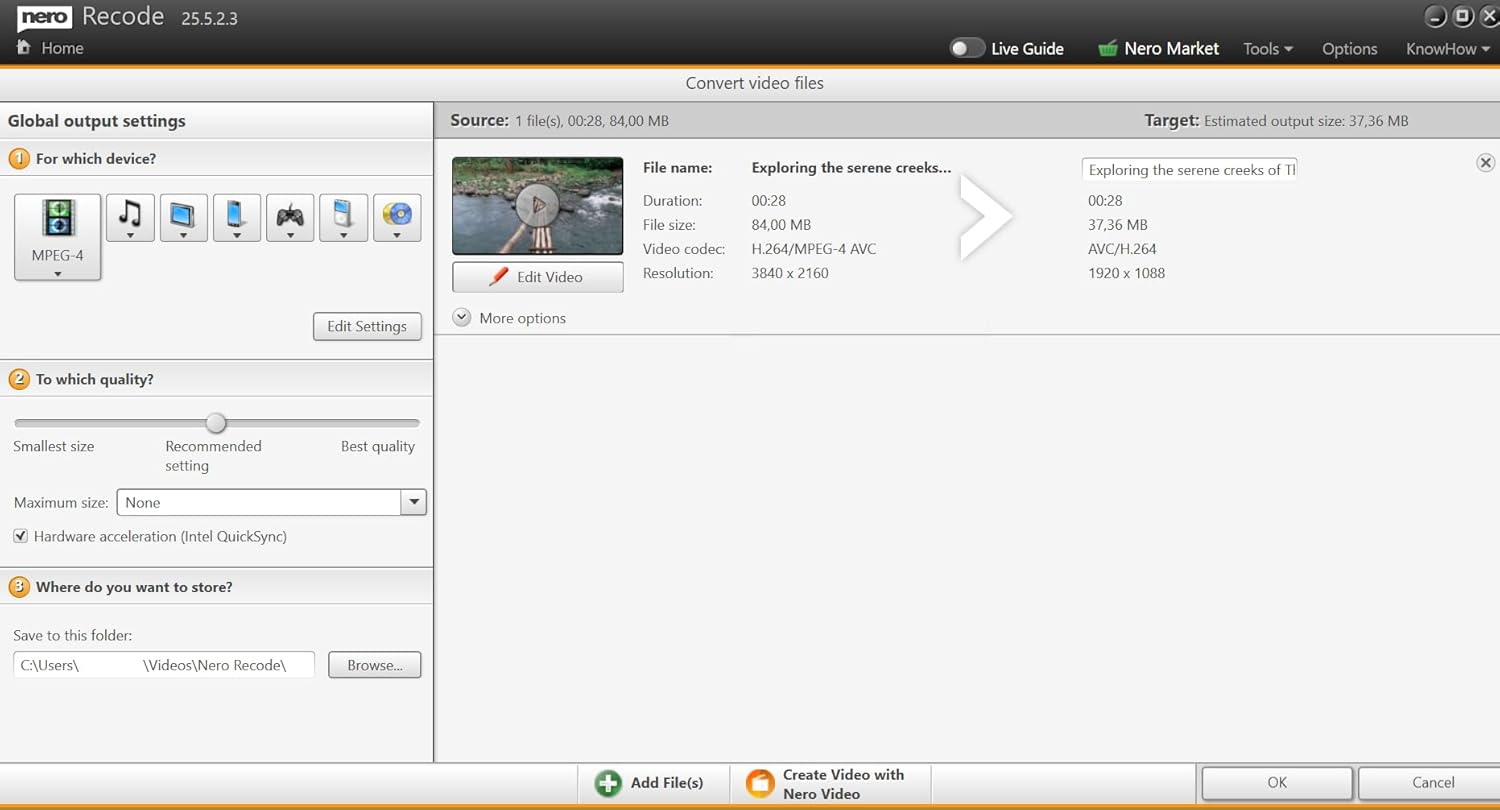Click the 'Recommended setting' slider label
The height and width of the screenshot is (810, 1500).
213,456
